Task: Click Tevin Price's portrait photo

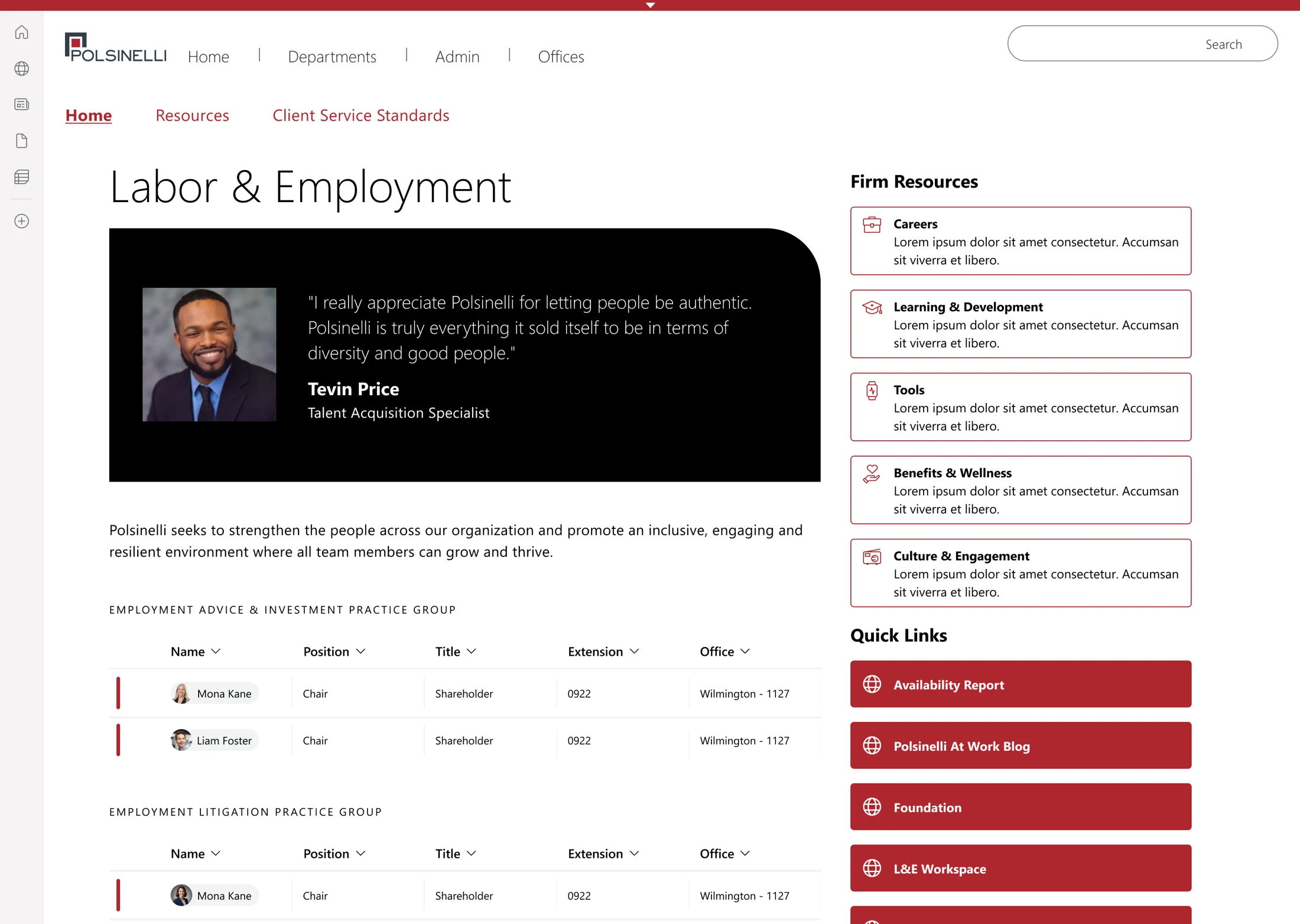Action: [209, 354]
